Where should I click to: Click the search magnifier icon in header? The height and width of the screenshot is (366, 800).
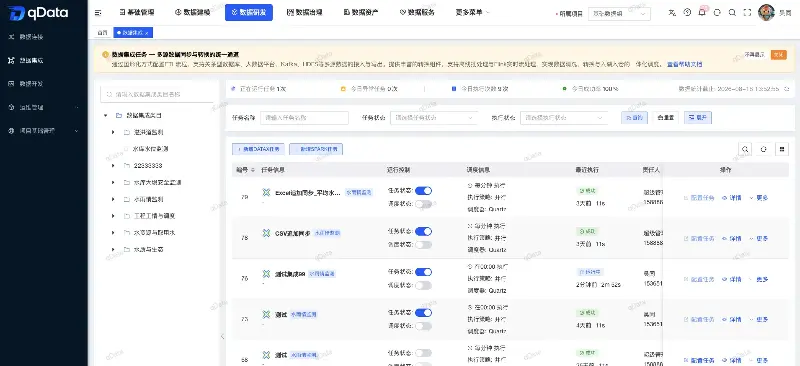(x=732, y=13)
